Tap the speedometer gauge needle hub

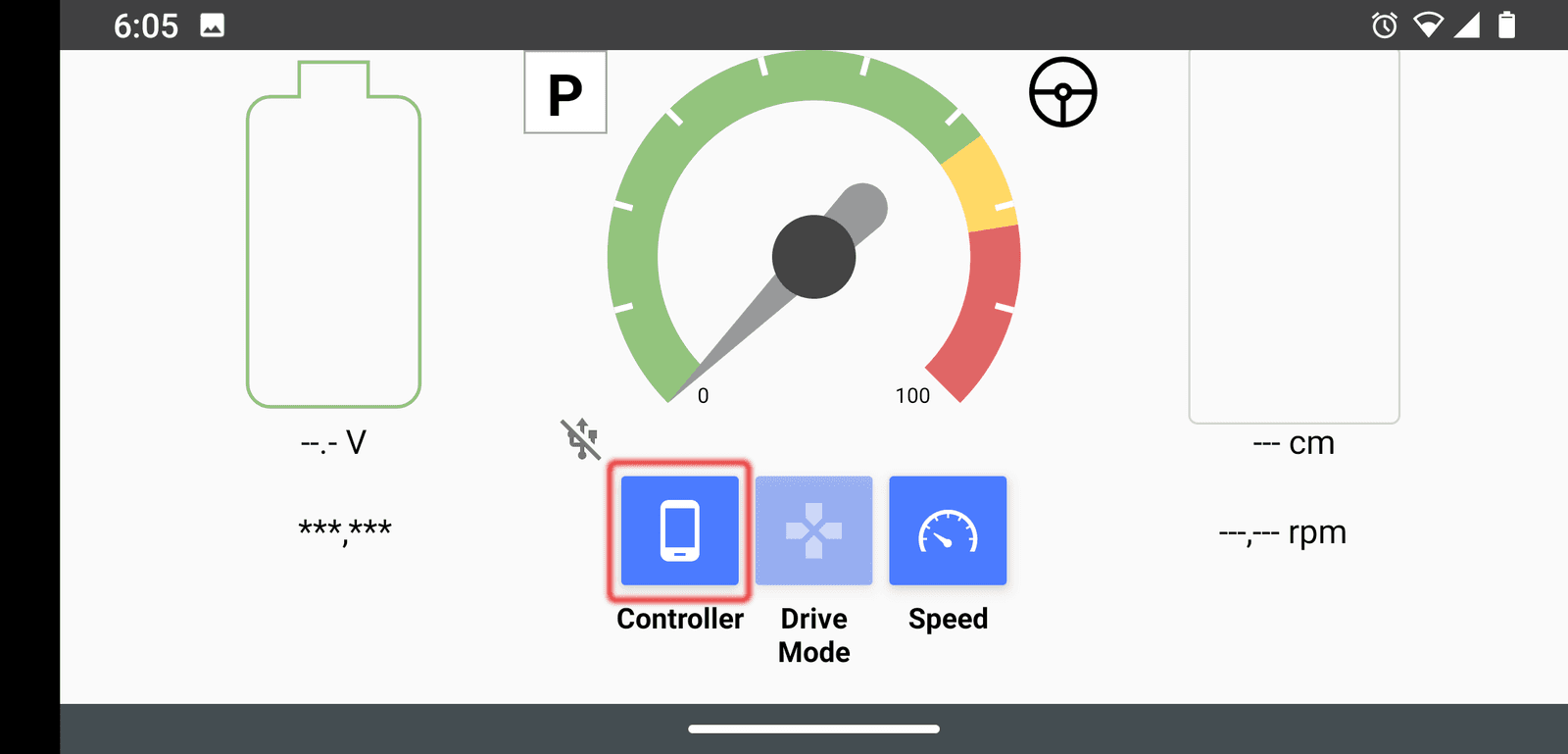[813, 257]
